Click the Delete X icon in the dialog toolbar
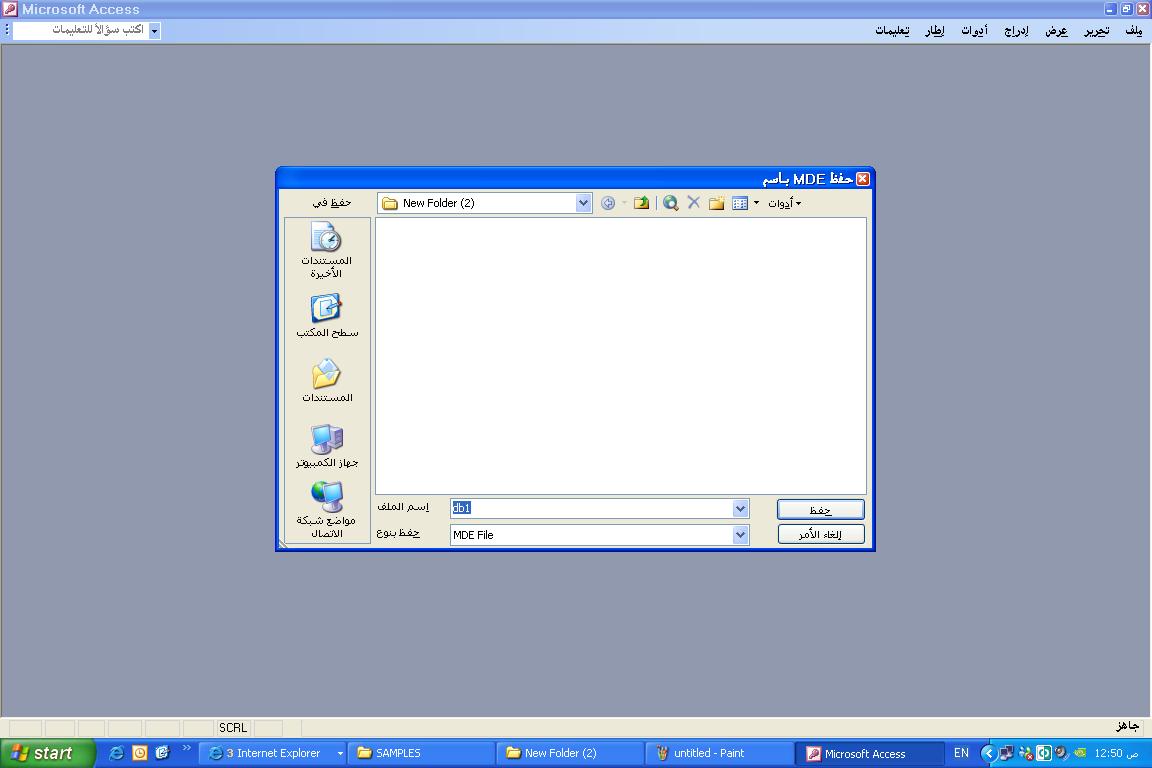Viewport: 1152px width, 768px height. [x=693, y=203]
